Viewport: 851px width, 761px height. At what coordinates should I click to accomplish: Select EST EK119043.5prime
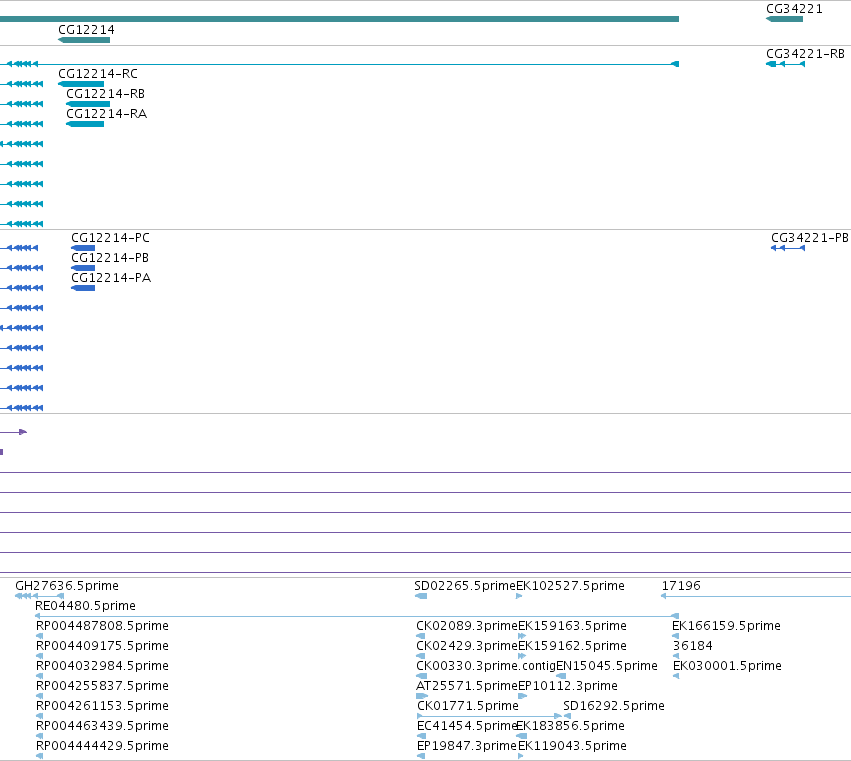coord(521,756)
